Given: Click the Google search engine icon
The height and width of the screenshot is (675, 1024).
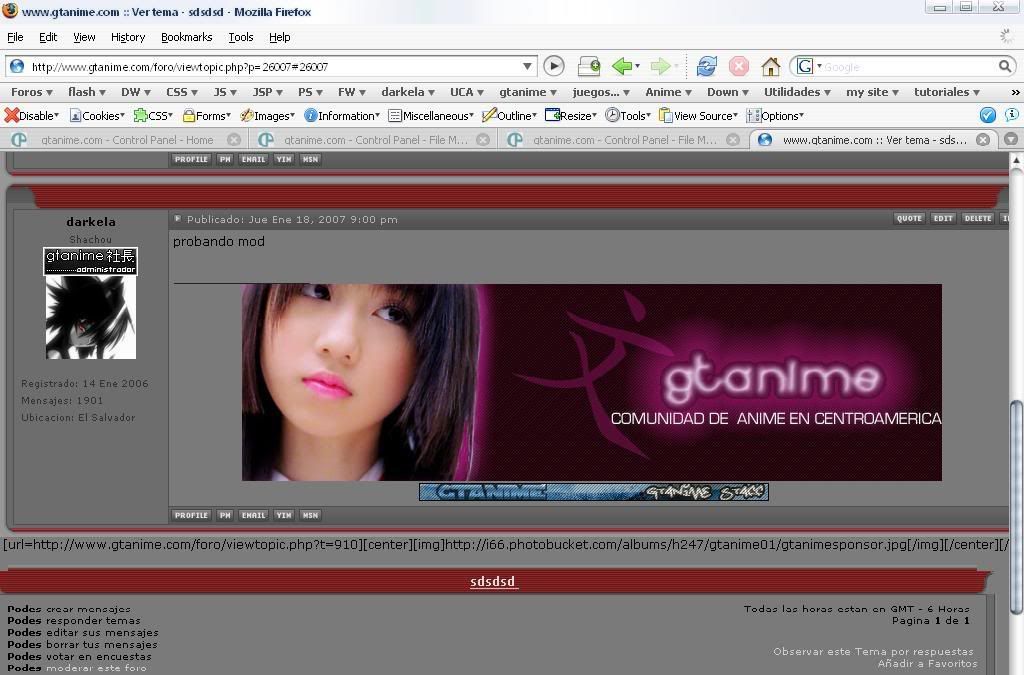Looking at the screenshot, I should pos(805,66).
